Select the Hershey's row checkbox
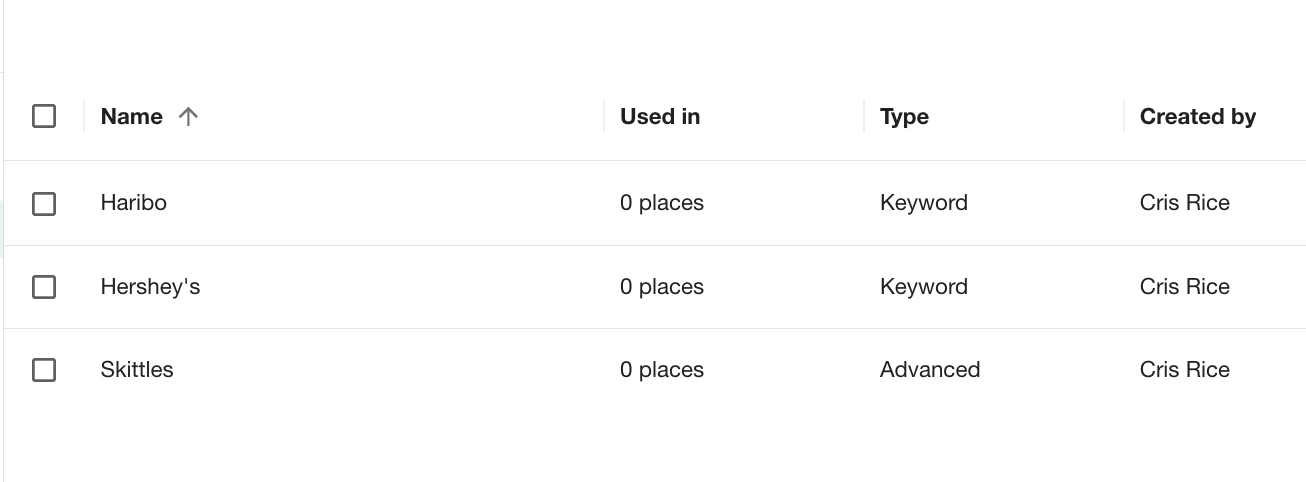The image size is (1306, 482). tap(44, 288)
